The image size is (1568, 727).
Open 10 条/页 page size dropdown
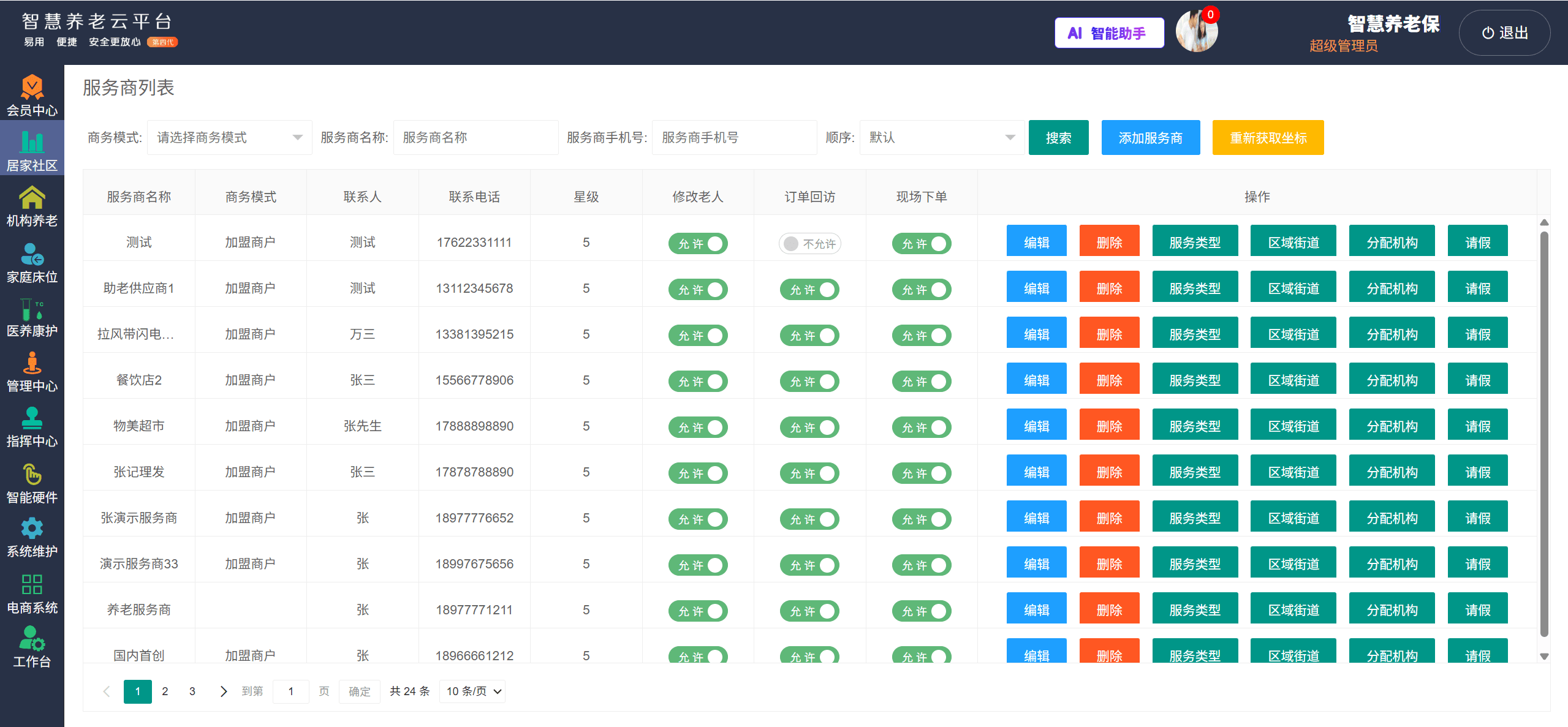(x=472, y=691)
